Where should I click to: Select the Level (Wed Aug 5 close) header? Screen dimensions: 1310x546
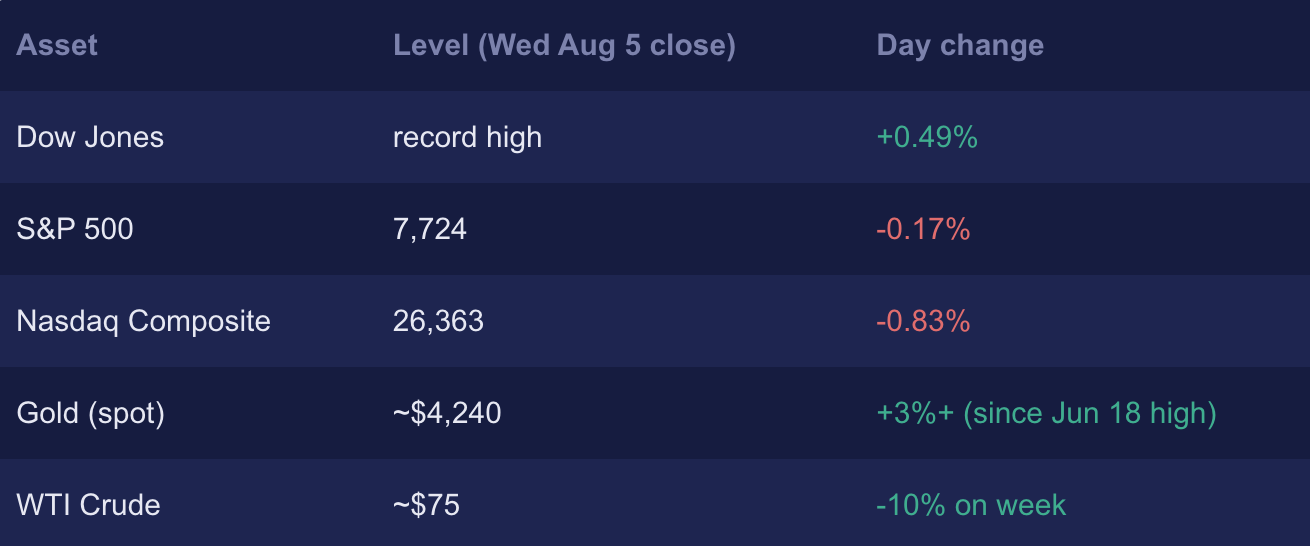[564, 46]
